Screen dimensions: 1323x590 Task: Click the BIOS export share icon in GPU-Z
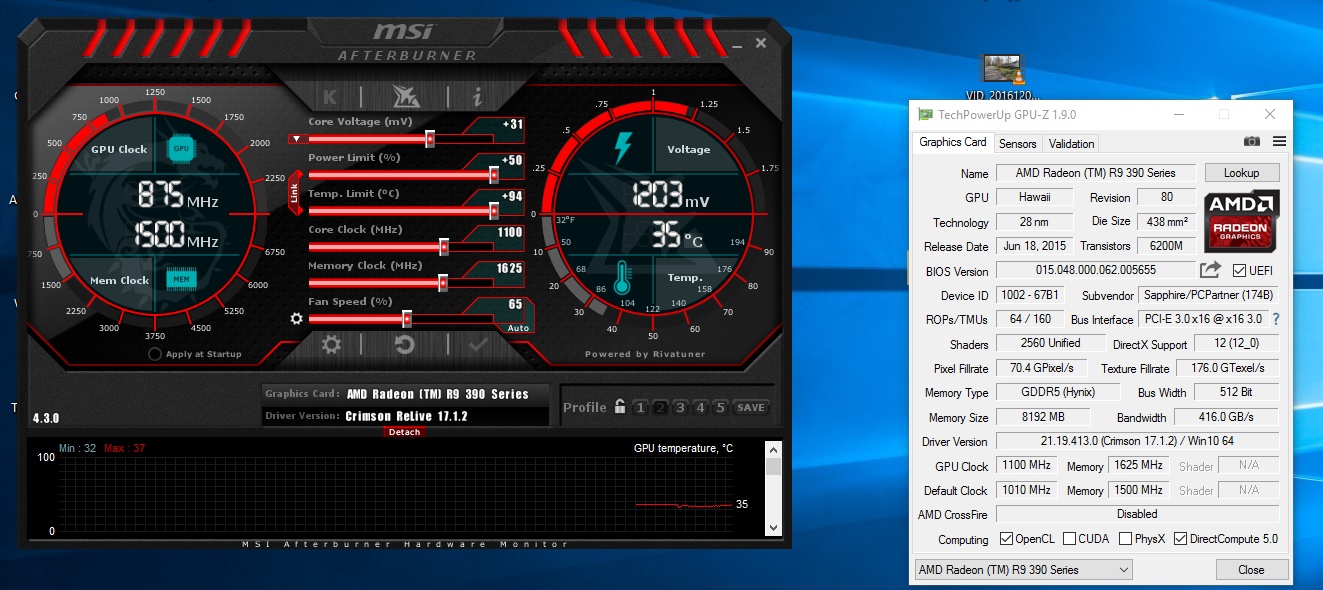1210,270
